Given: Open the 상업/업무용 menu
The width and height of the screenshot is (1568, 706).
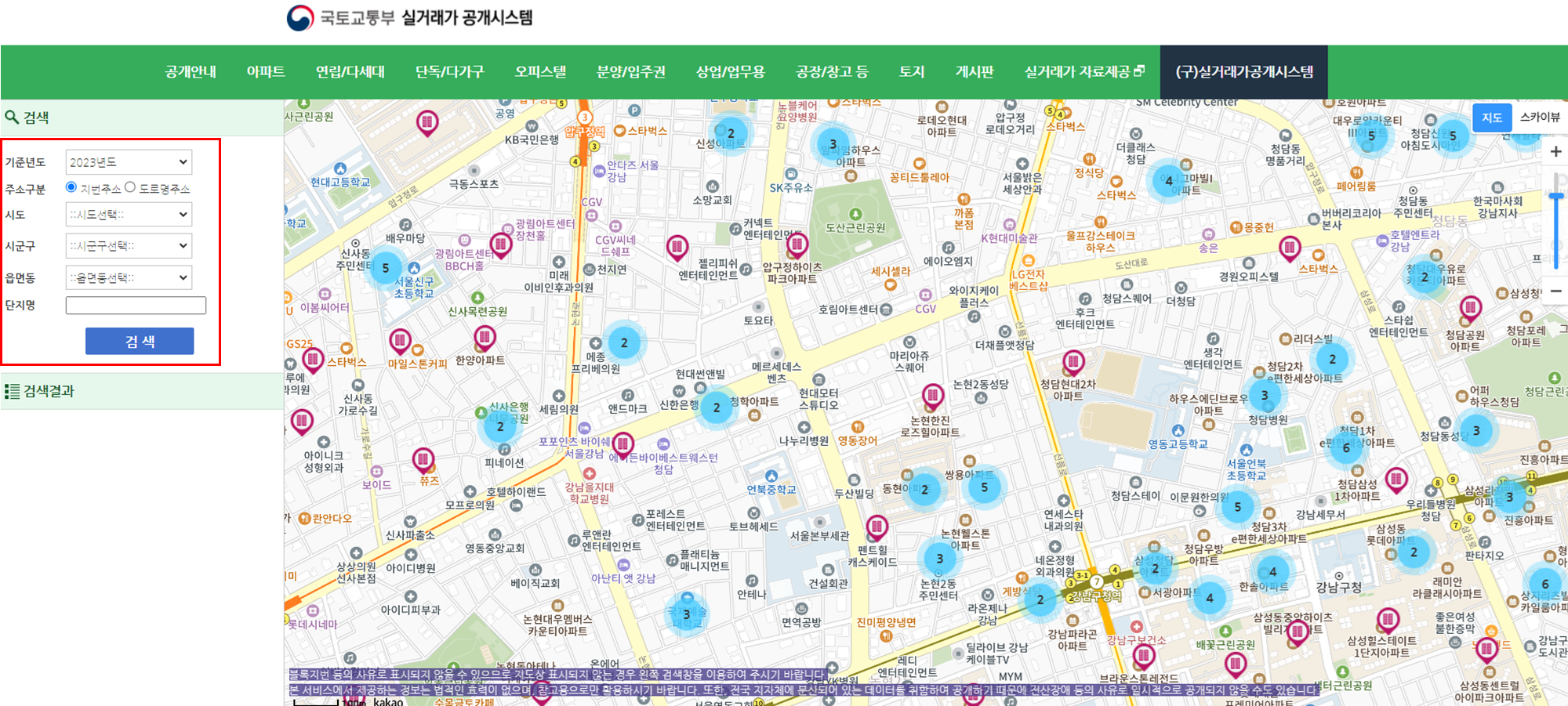Looking at the screenshot, I should (x=731, y=72).
